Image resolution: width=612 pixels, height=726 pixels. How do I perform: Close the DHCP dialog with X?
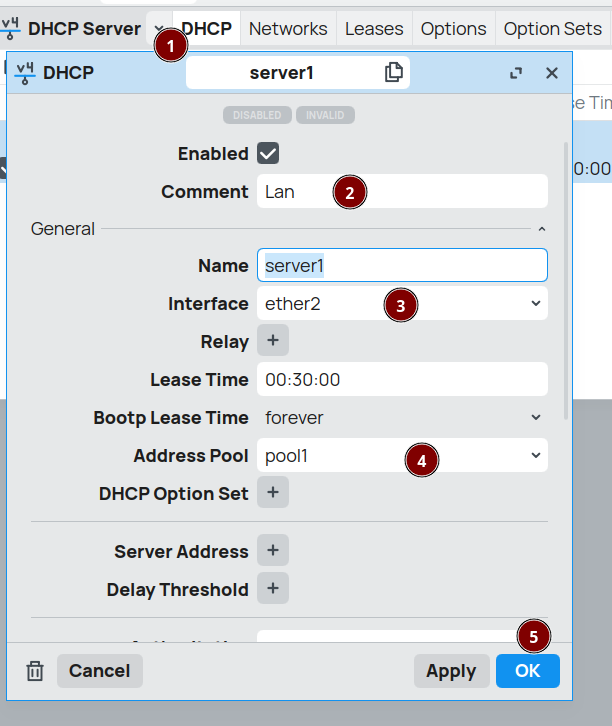pyautogui.click(x=552, y=73)
